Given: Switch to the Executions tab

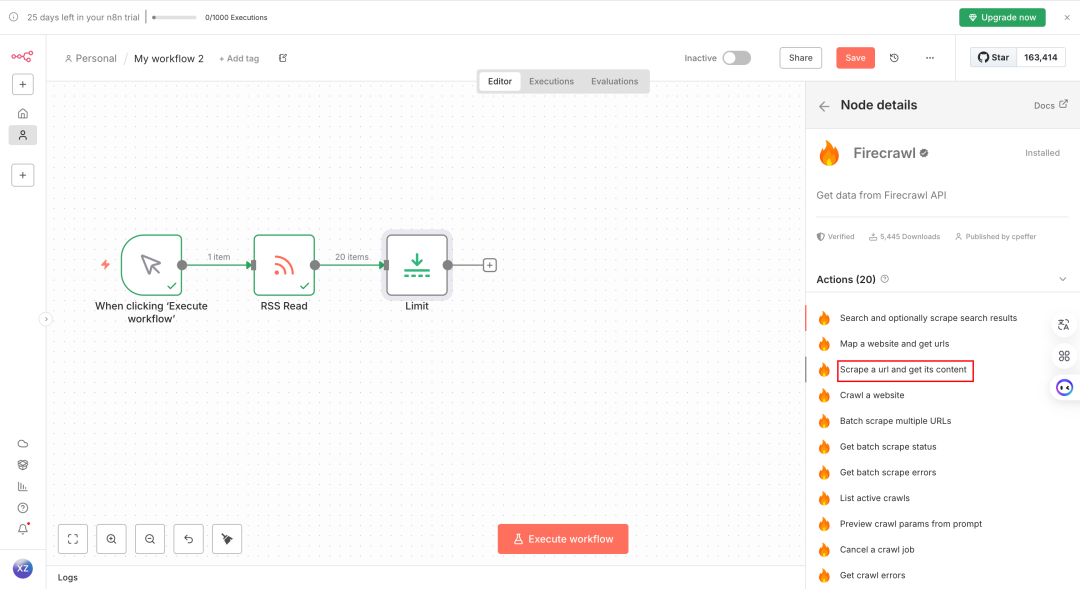Looking at the screenshot, I should (x=551, y=81).
